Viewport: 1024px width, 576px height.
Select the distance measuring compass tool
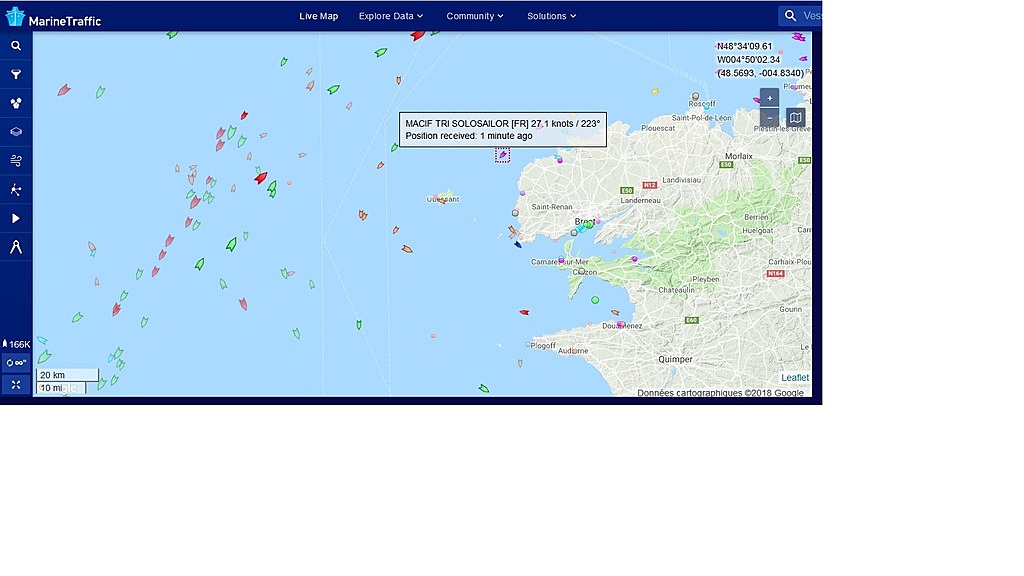pyautogui.click(x=16, y=248)
